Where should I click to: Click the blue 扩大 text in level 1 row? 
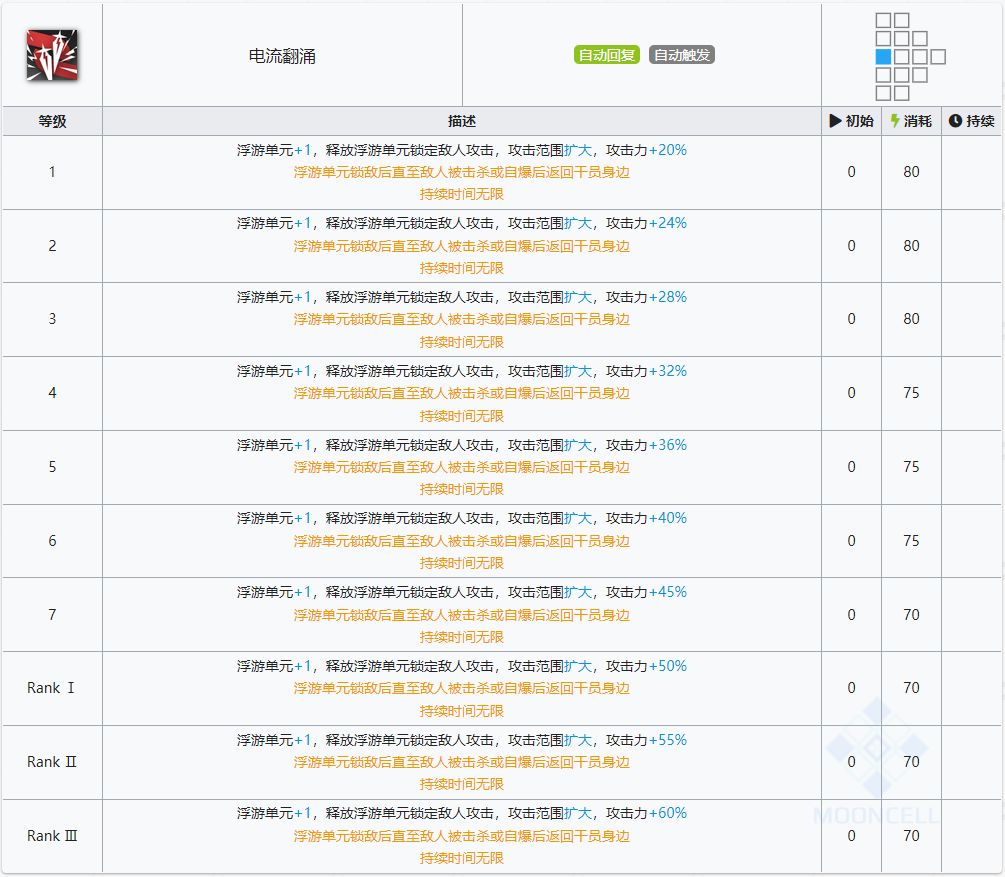tap(578, 150)
